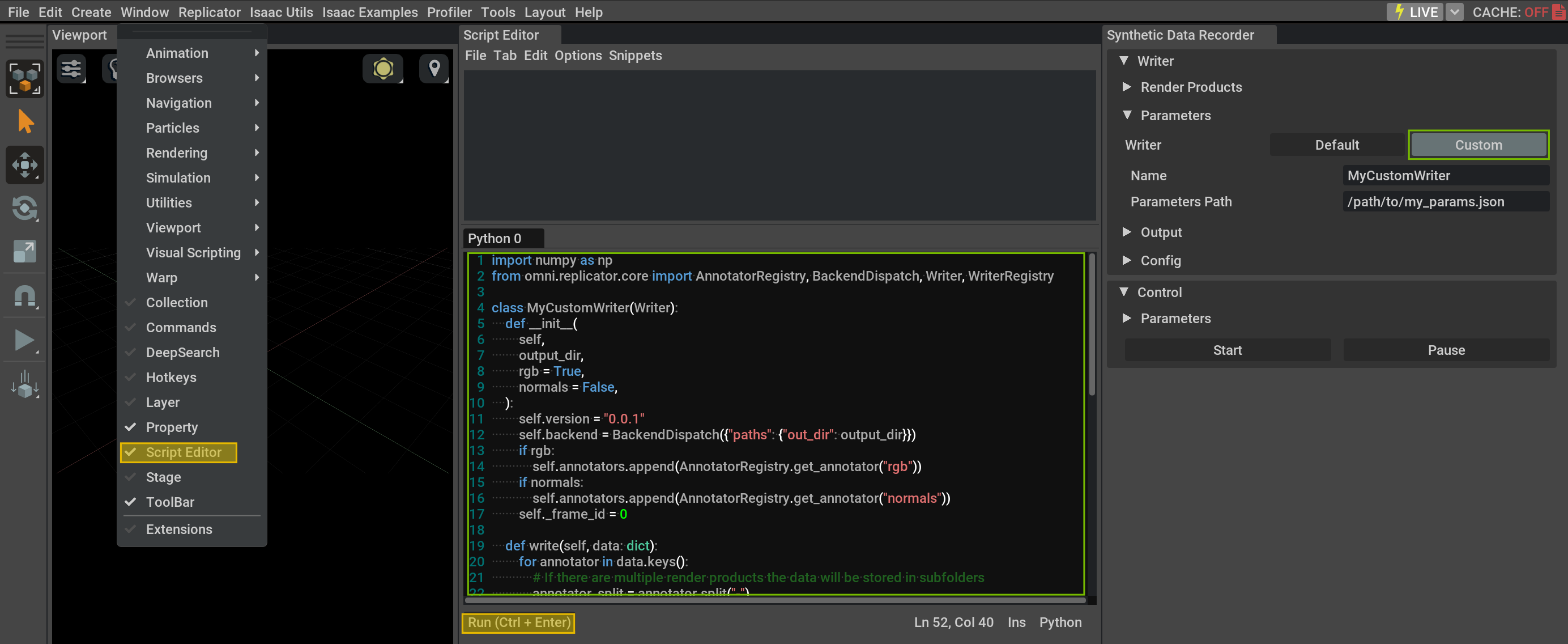Image resolution: width=1568 pixels, height=644 pixels.
Task: Click the LIVE lightning bolt icon
Action: pos(1399,11)
